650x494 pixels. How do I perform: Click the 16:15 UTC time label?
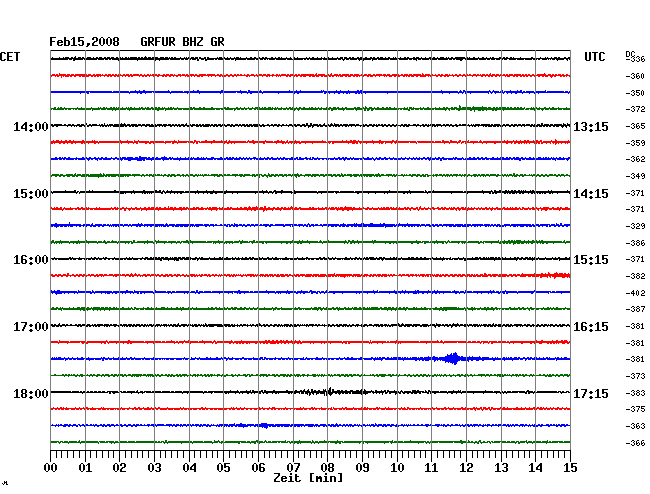(x=591, y=327)
